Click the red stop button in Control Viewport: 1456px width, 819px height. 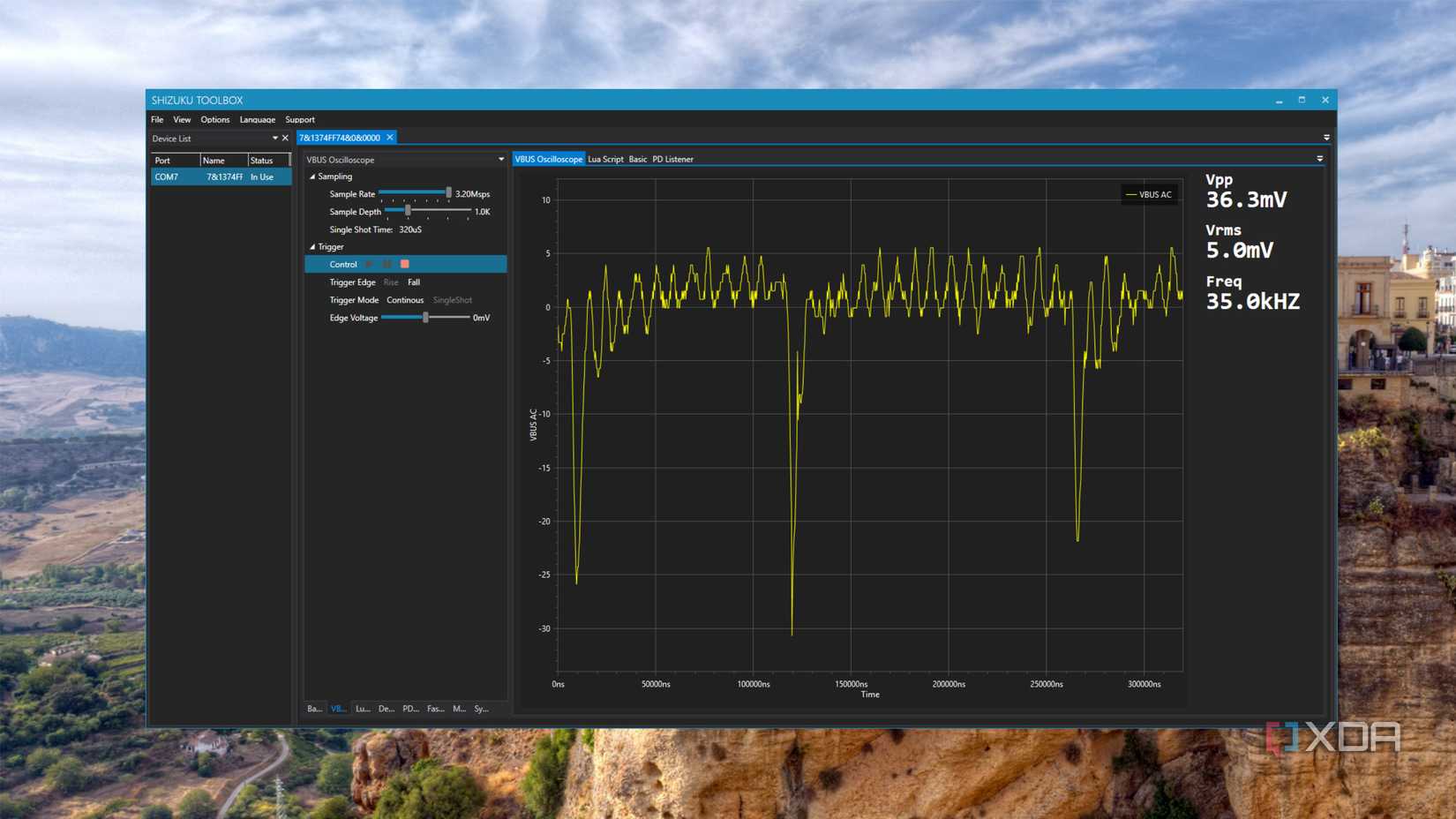coord(405,264)
